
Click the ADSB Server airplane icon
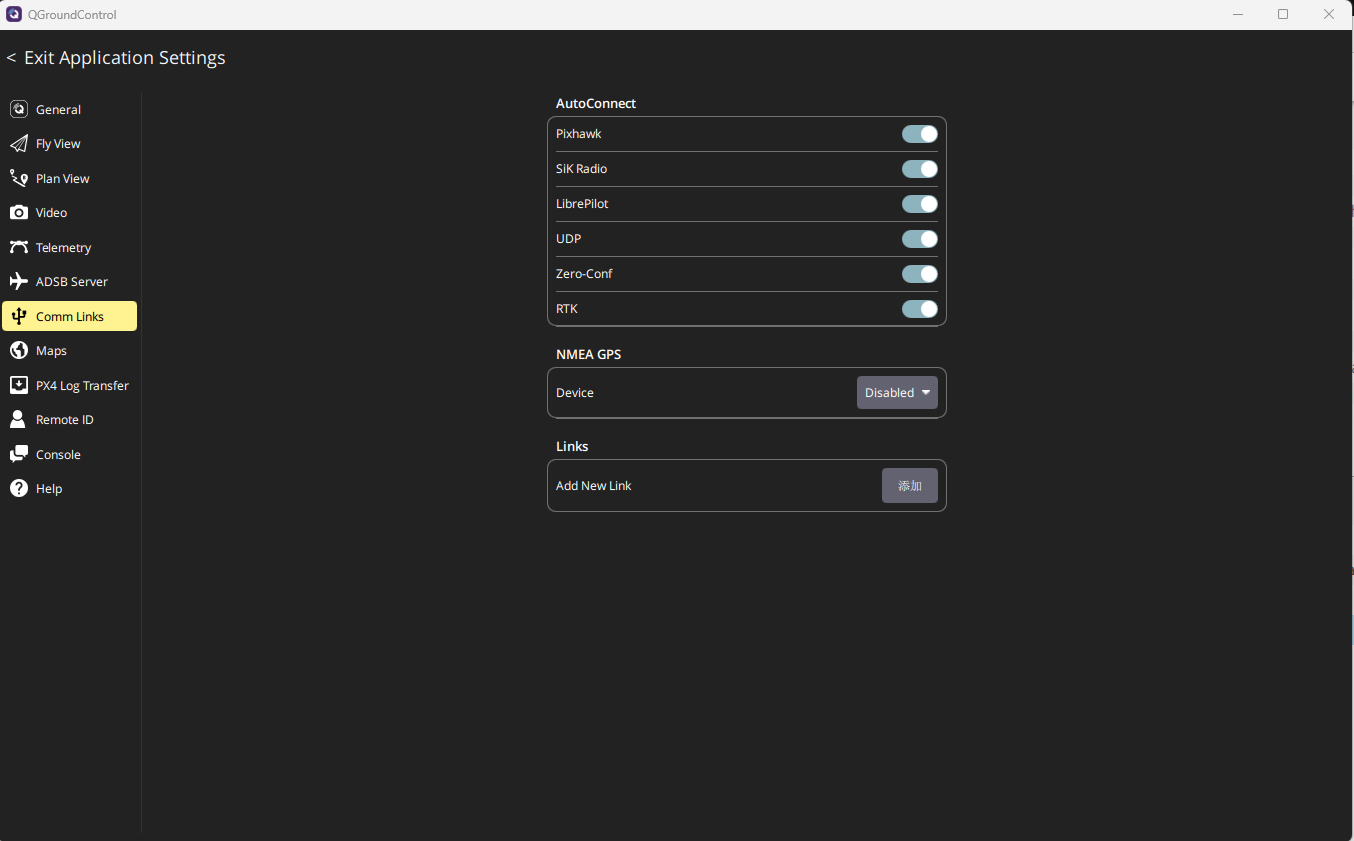click(18, 282)
